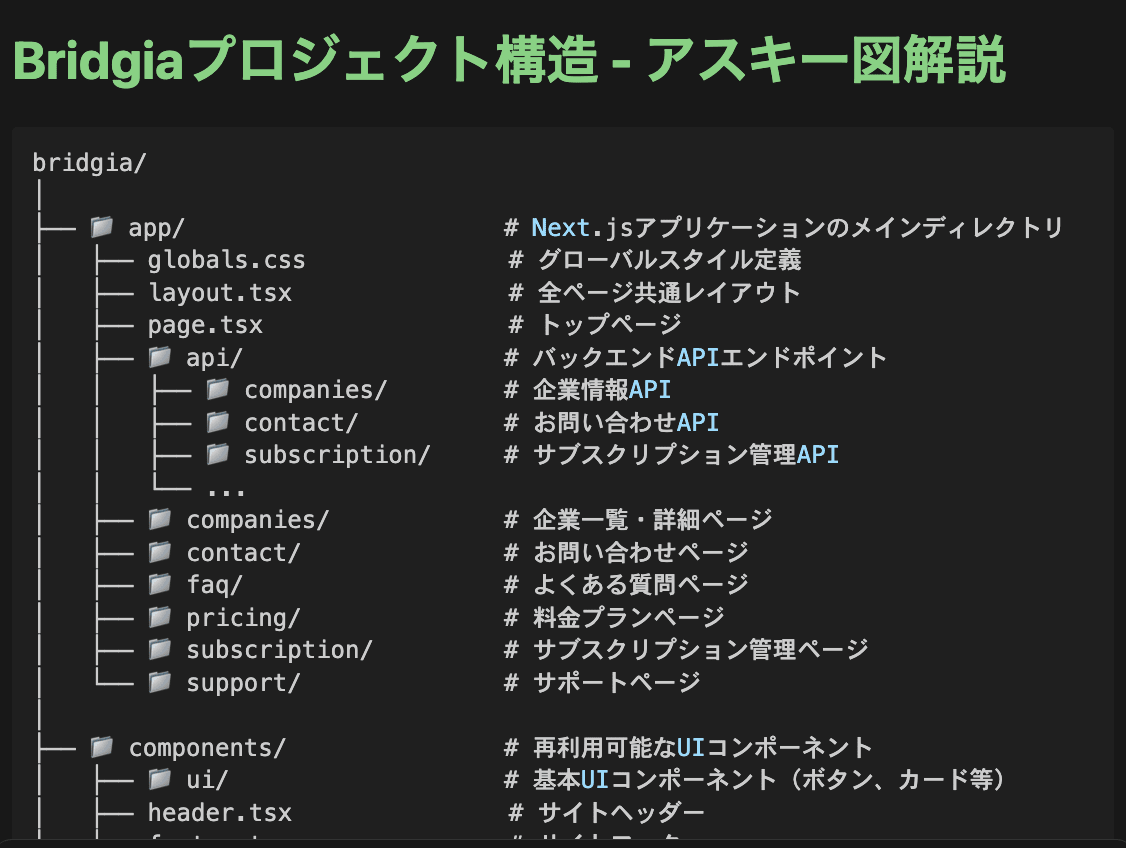Click the folder icon beside app/
This screenshot has width=1126, height=848.
[102, 227]
